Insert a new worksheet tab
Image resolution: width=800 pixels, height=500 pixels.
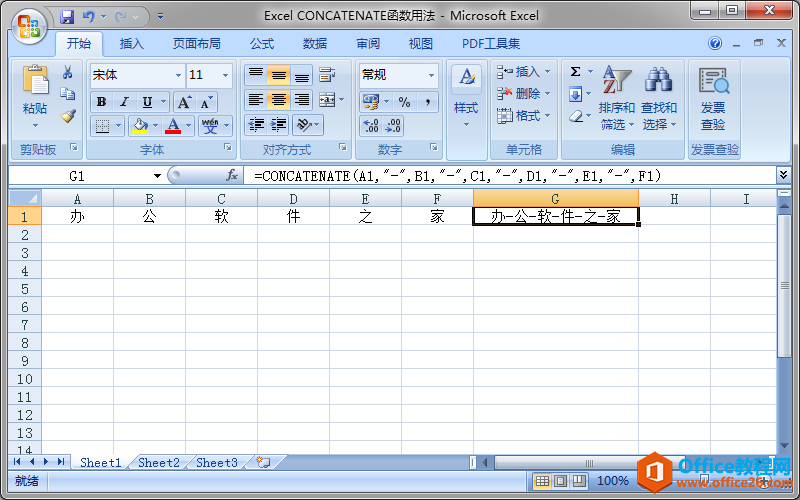pyautogui.click(x=263, y=462)
